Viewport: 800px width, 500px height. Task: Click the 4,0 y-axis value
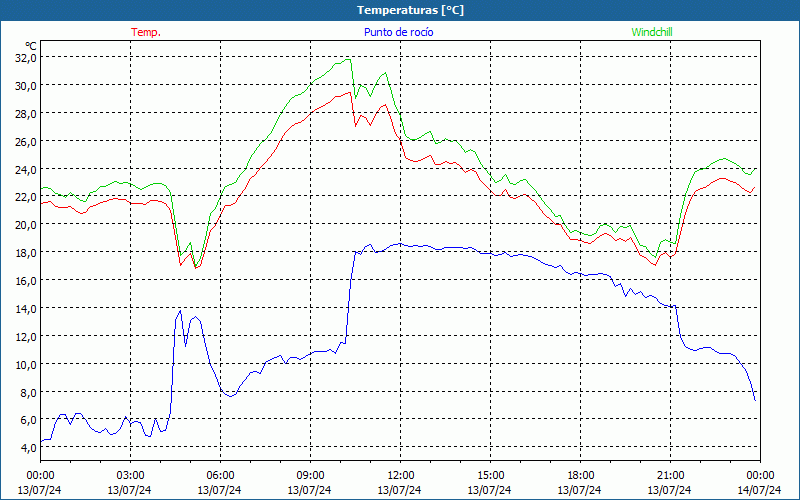(28, 448)
